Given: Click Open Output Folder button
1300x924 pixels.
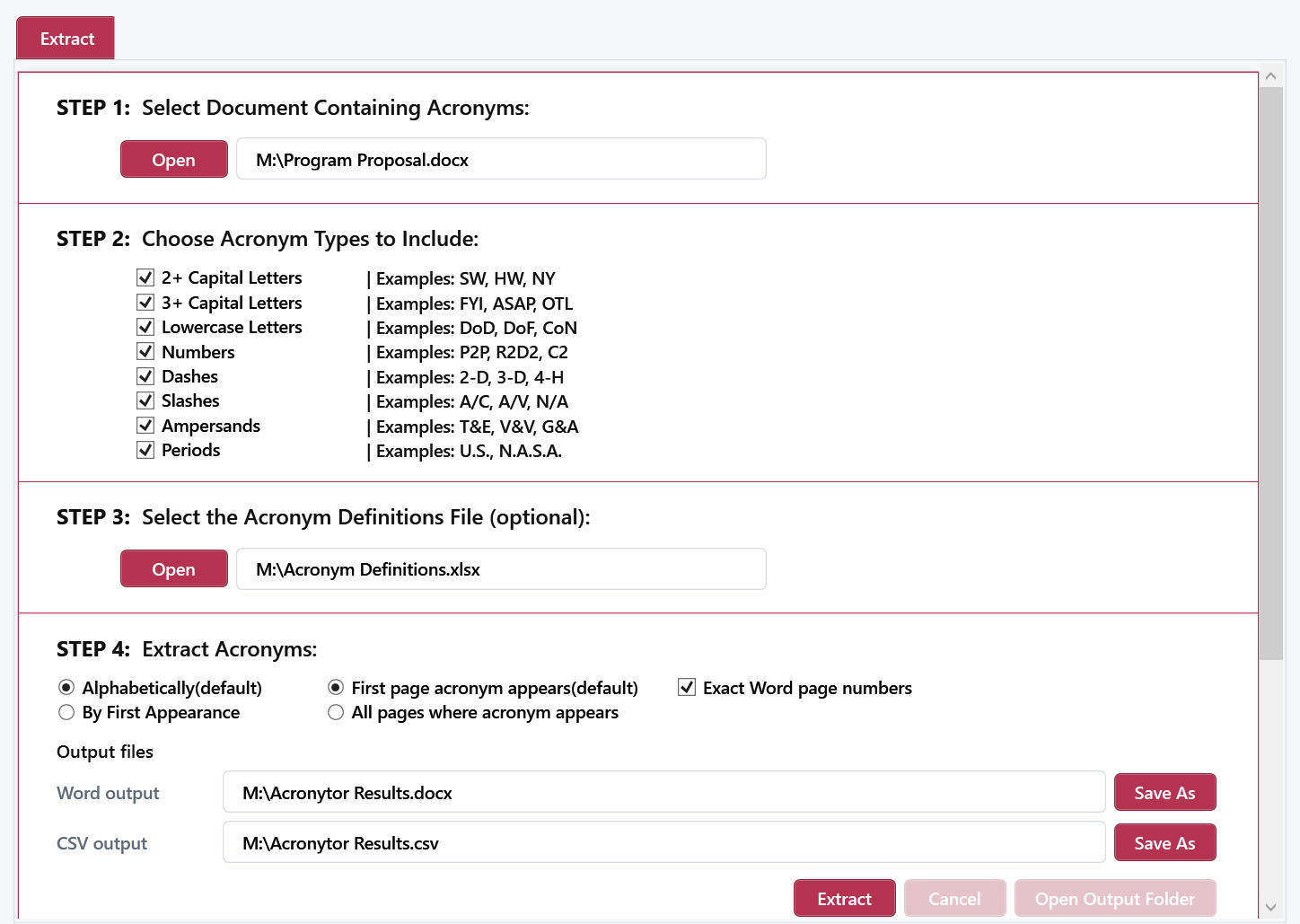Looking at the screenshot, I should (x=1116, y=898).
